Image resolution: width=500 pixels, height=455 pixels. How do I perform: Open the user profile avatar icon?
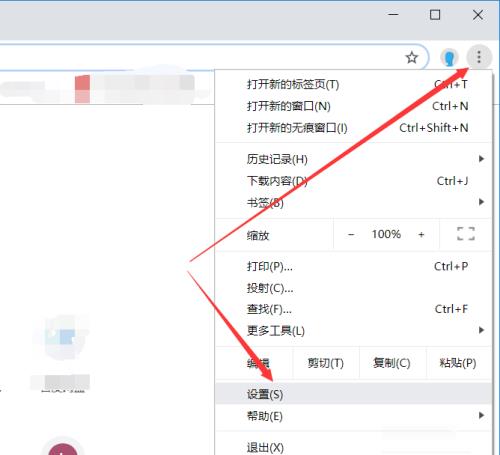pos(449,58)
